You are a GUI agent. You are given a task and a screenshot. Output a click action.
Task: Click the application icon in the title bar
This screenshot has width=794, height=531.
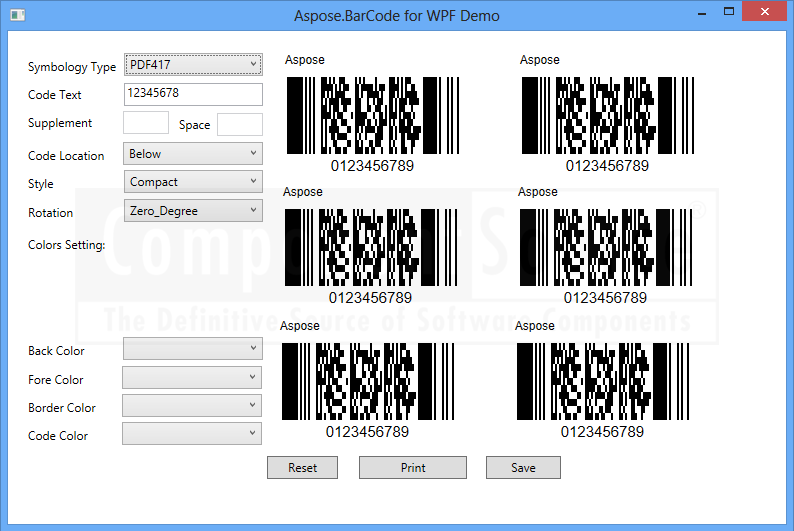click(x=18, y=15)
